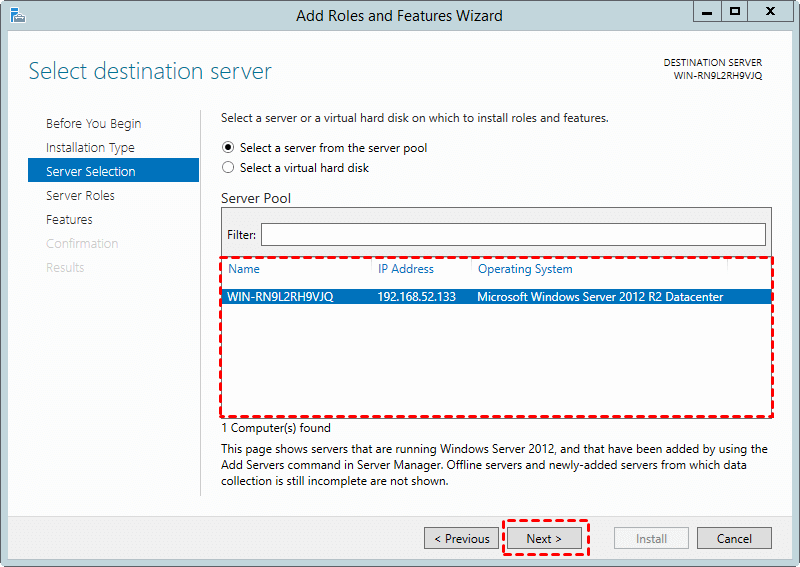Maximize the wizard window
Image resolution: width=800 pixels, height=567 pixels.
735,12
